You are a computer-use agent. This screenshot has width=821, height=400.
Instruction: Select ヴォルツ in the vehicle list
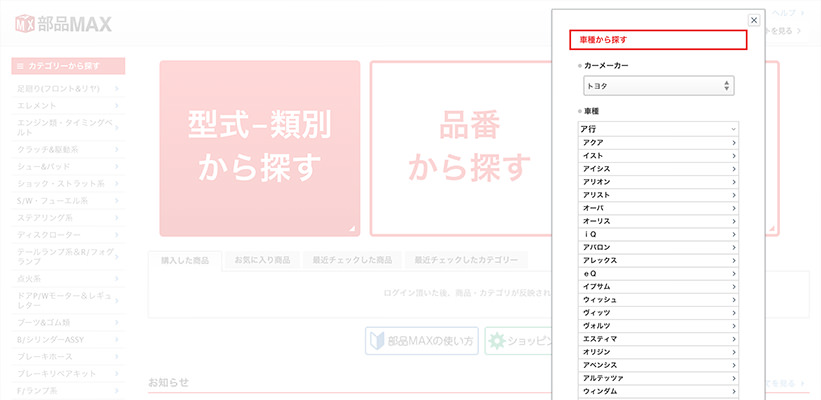(658, 326)
